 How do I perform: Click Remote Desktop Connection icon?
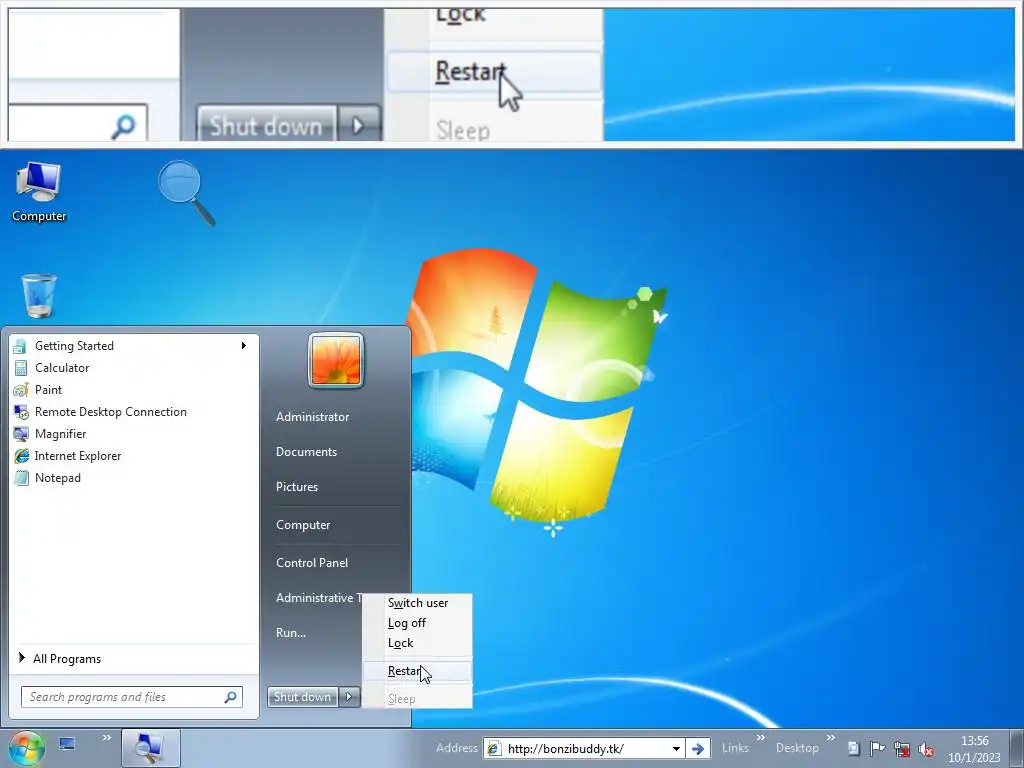(x=21, y=412)
